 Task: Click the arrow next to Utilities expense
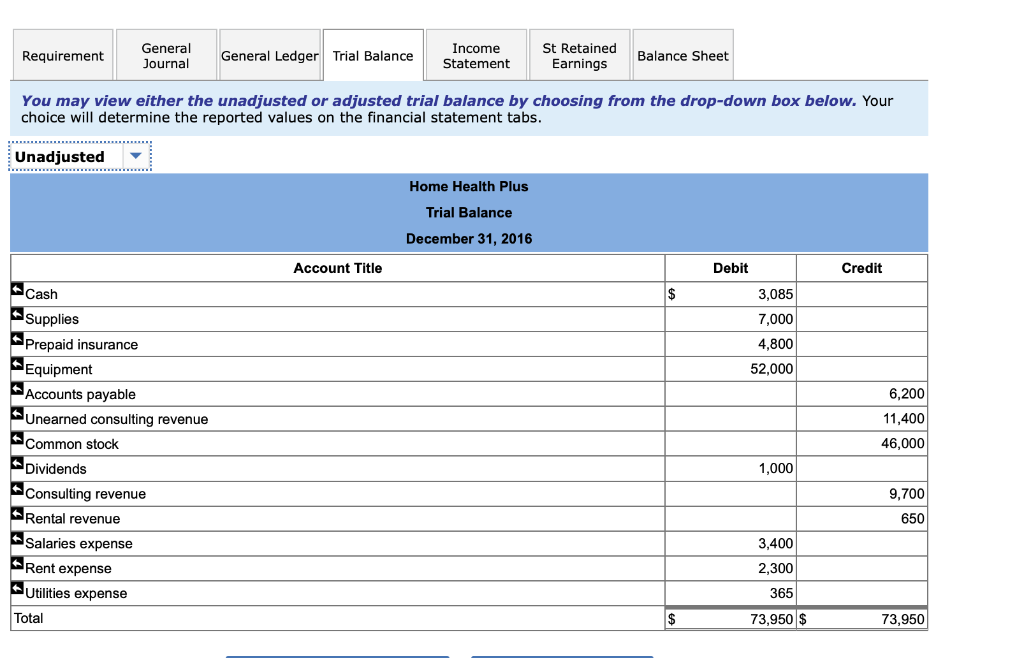coord(16,588)
